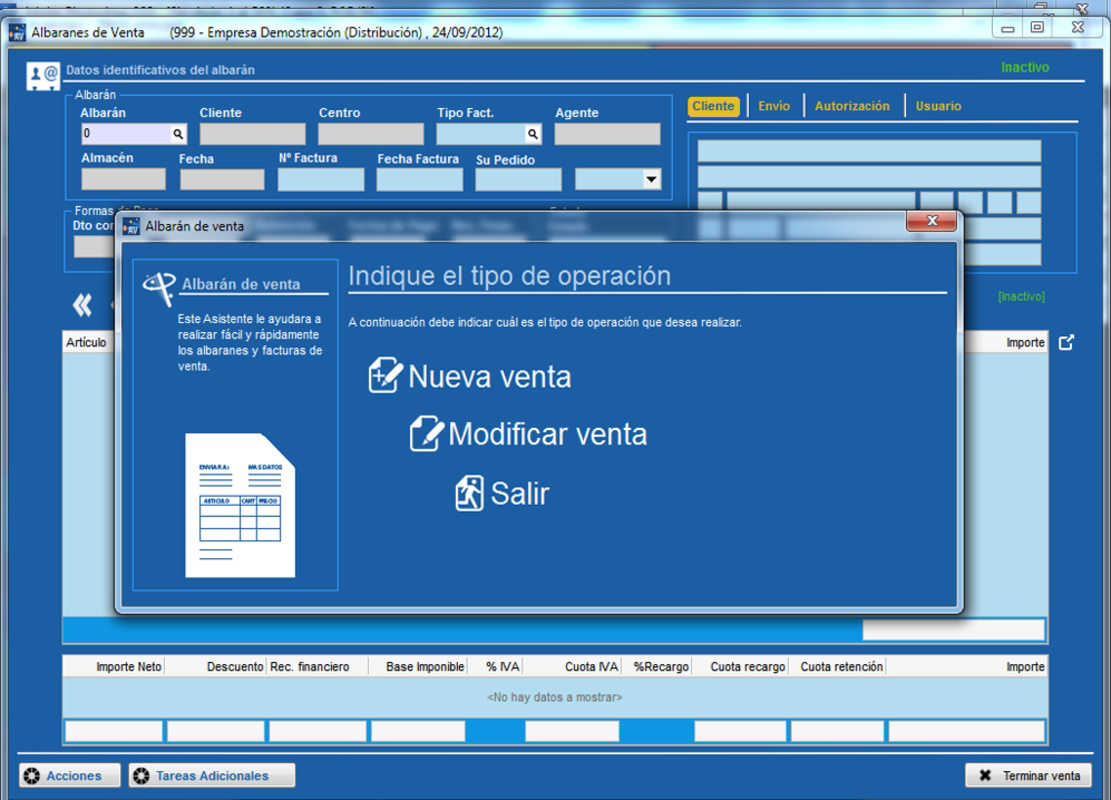This screenshot has height=800, width=1111.
Task: Click the Fecha Factura input field
Action: click(419, 180)
